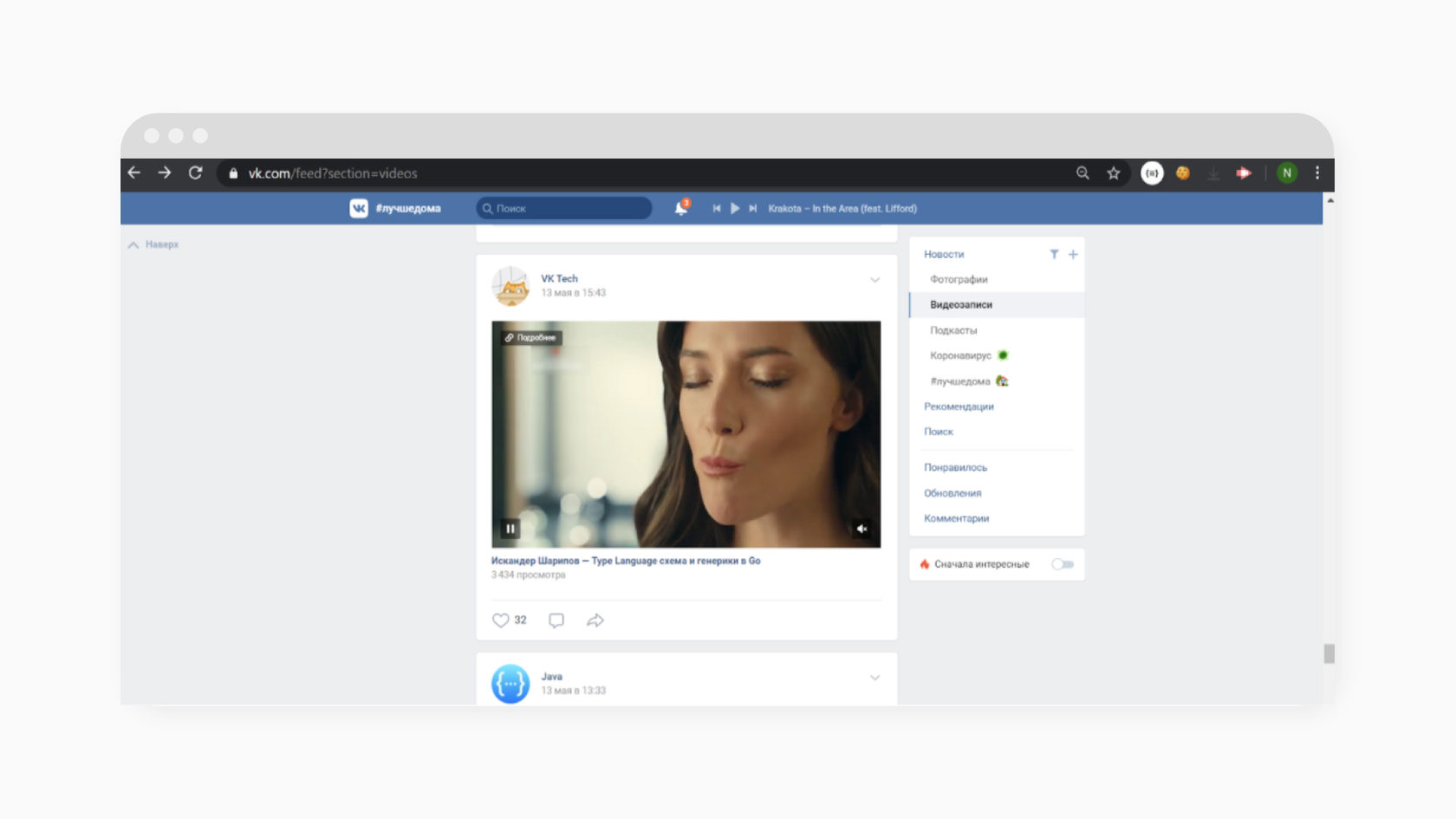
Task: Select the Новости feed section
Action: coord(944,254)
